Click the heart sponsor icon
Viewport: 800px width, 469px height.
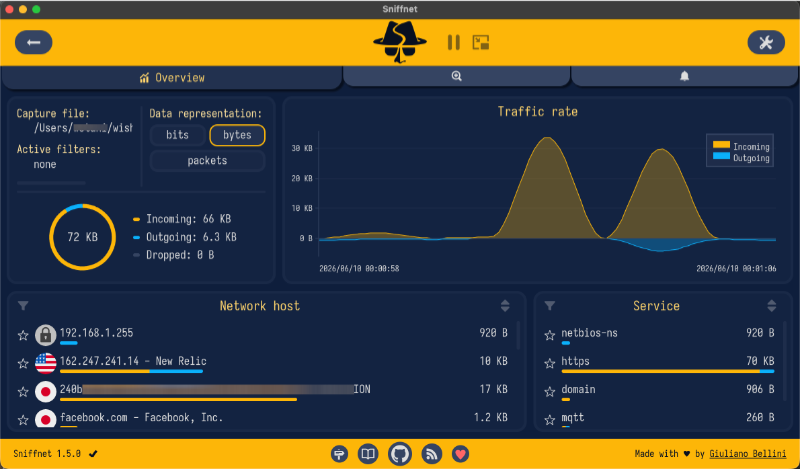[x=460, y=454]
